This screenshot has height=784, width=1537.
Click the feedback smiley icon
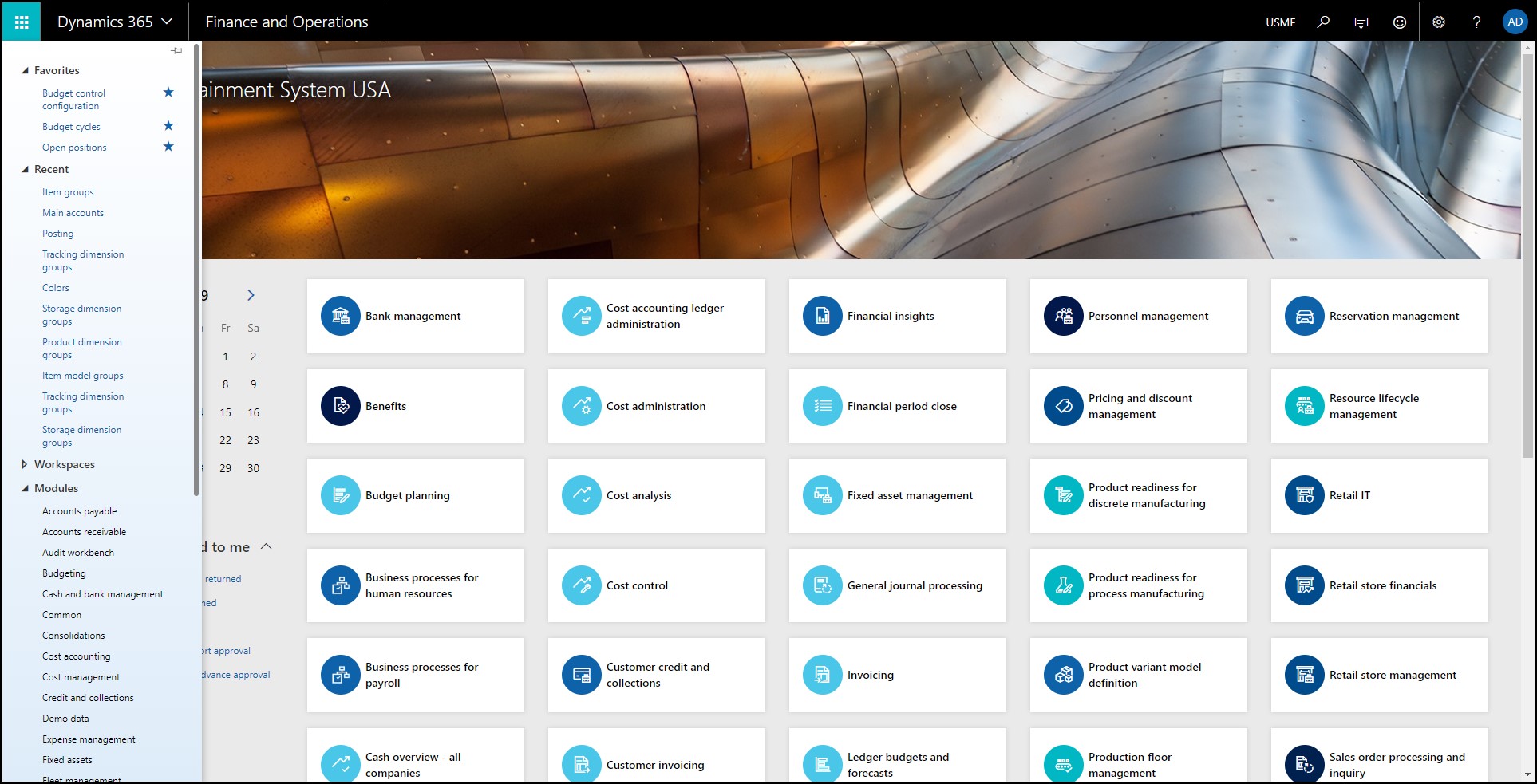(1398, 22)
